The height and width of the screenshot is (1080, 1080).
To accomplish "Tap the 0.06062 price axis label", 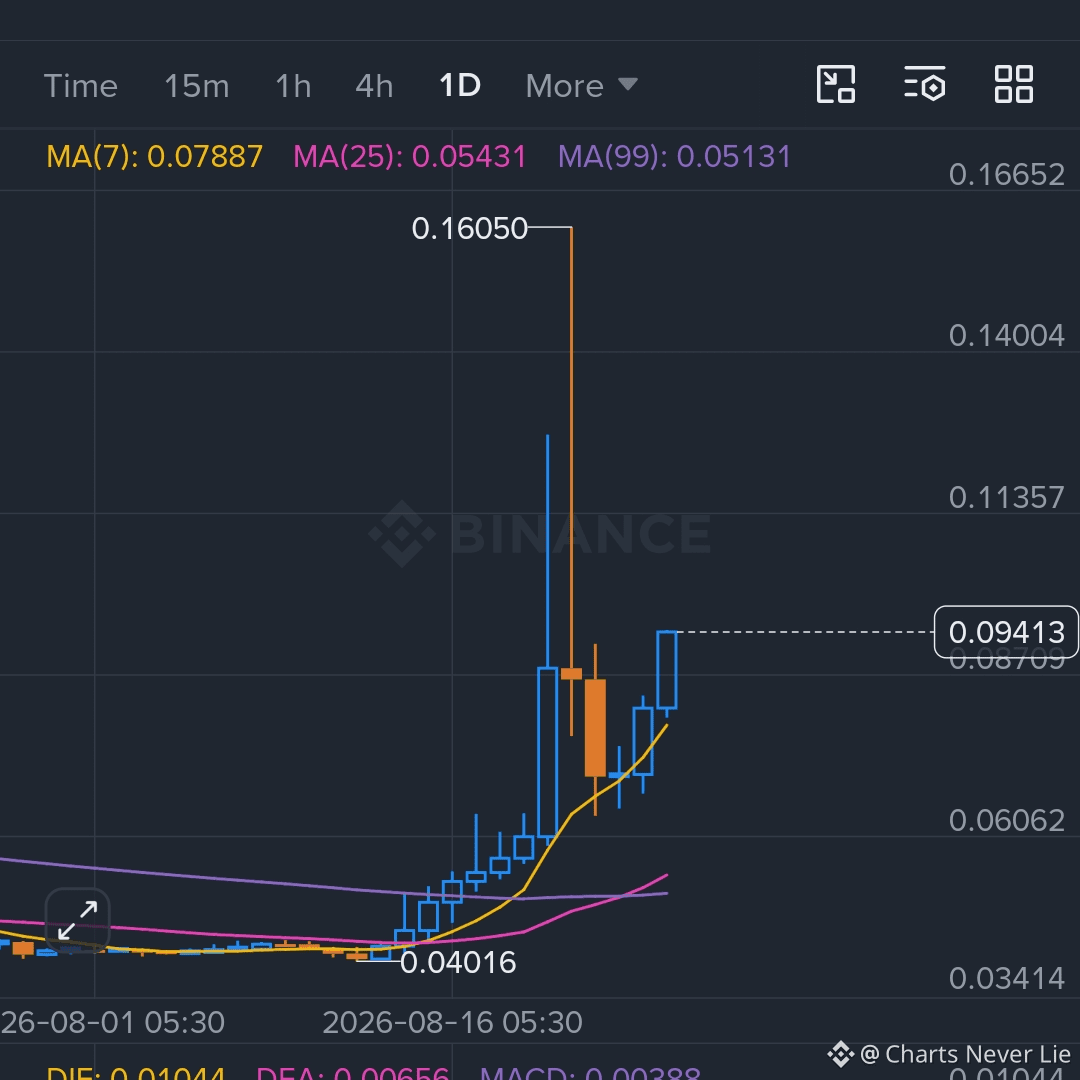I will point(1006,820).
